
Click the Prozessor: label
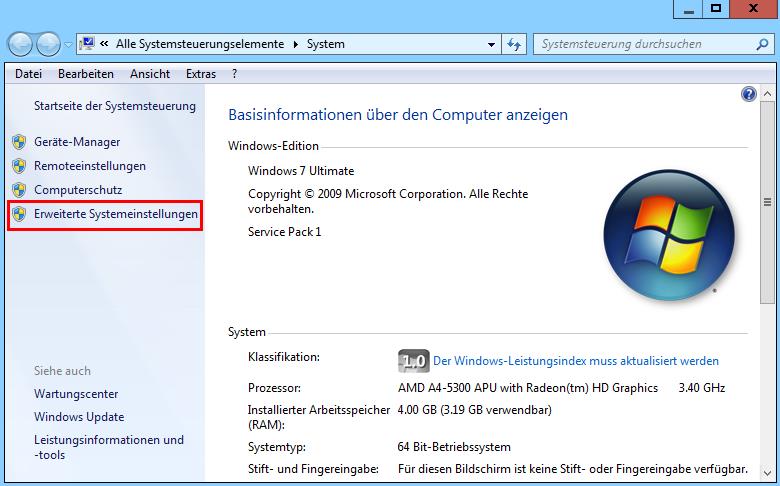[x=274, y=388]
